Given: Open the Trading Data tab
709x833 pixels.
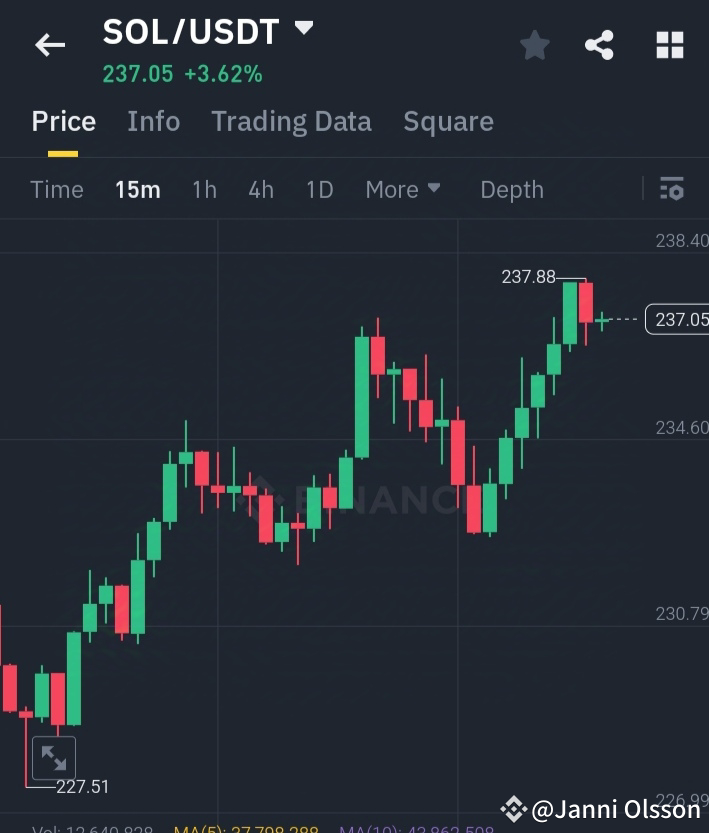Looking at the screenshot, I should coord(291,121).
